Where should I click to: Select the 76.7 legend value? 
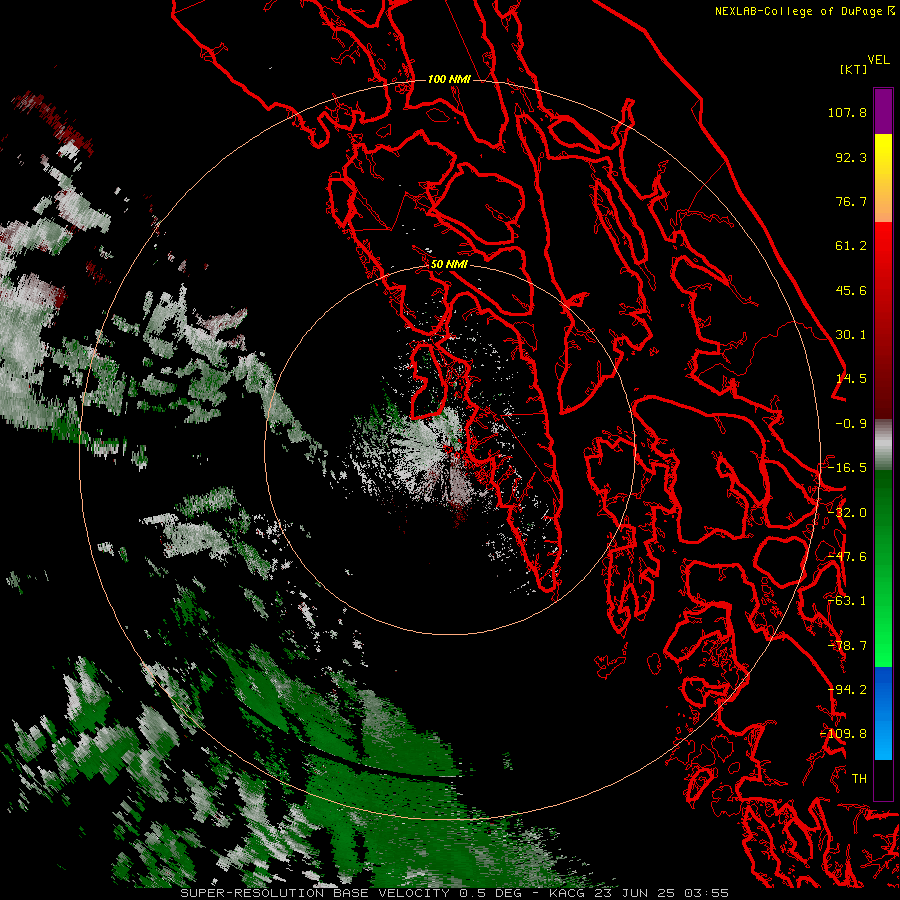click(x=851, y=201)
